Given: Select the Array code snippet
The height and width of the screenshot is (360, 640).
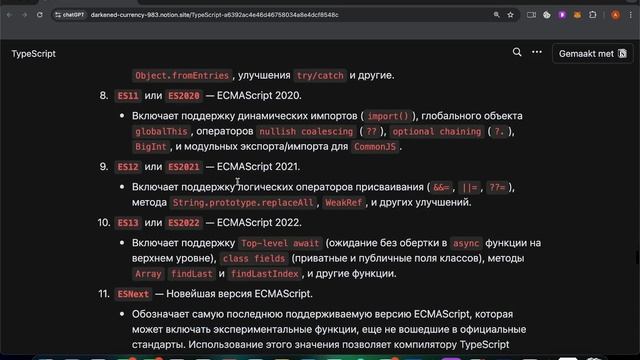Looking at the screenshot, I should 148,274.
